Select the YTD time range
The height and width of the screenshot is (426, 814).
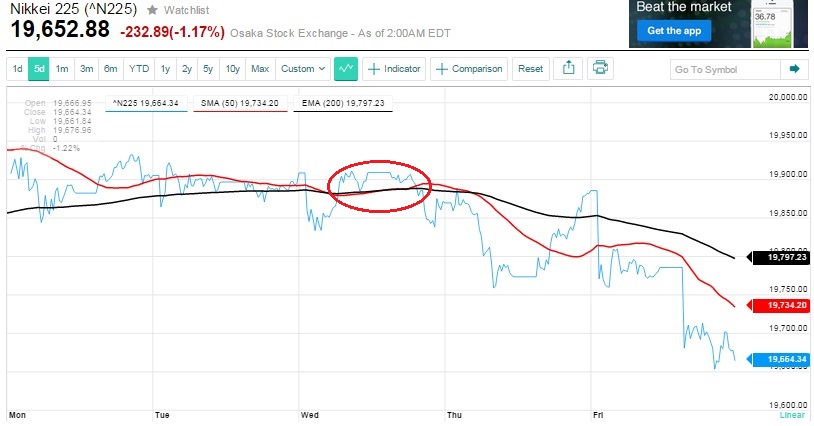pyautogui.click(x=137, y=69)
